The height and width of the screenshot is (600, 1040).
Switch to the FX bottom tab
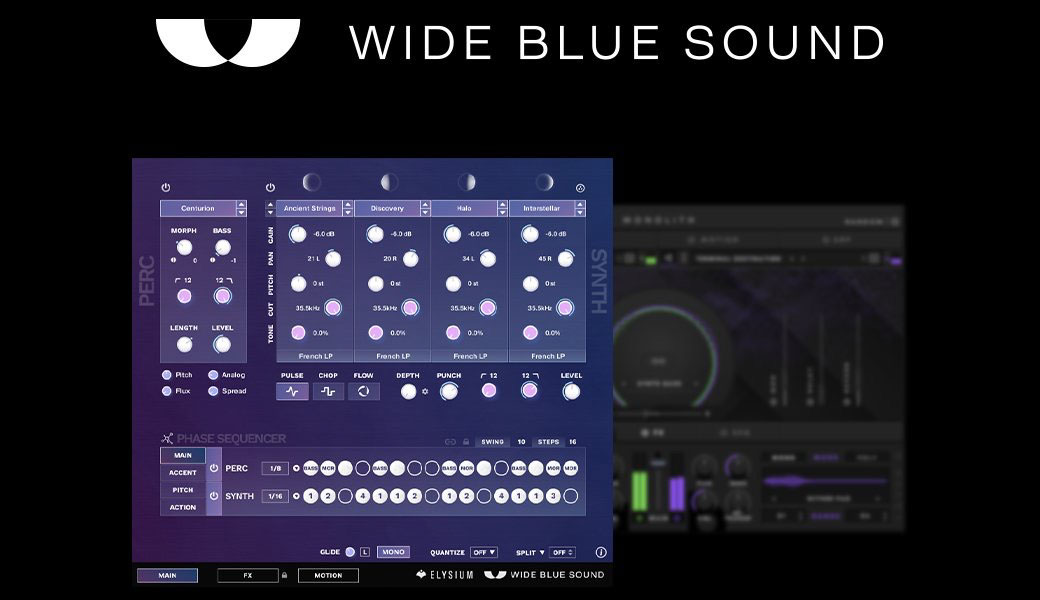coord(247,575)
